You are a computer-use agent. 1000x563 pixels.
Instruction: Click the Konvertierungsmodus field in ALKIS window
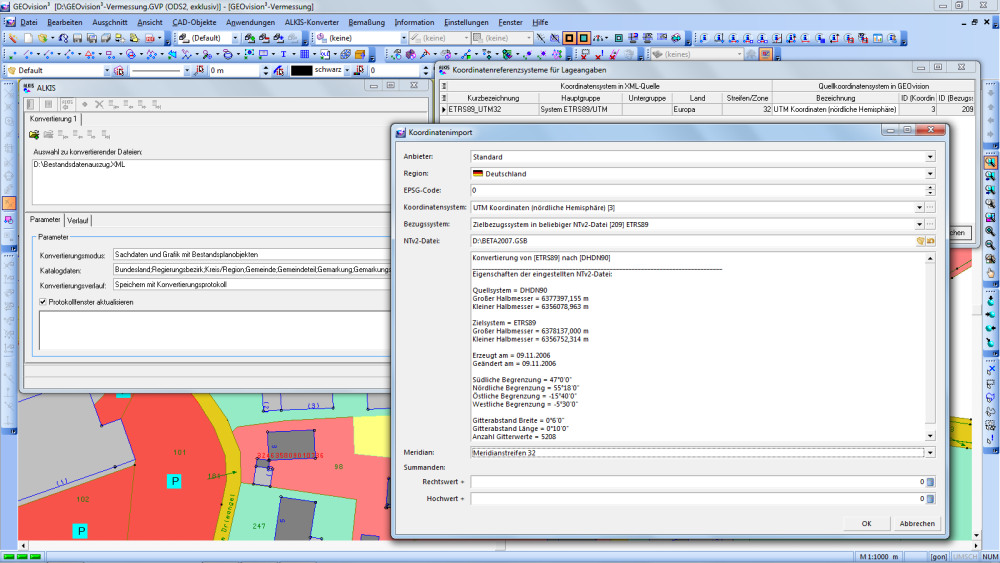252,254
